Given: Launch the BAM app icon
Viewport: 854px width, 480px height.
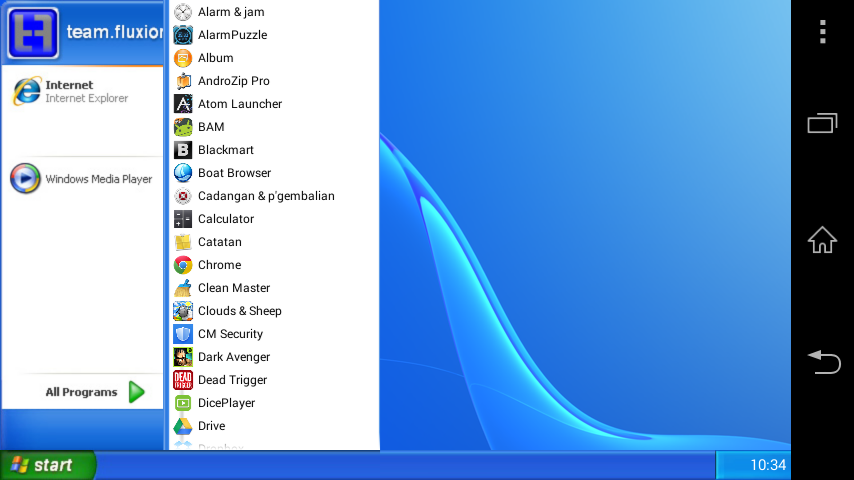Looking at the screenshot, I should 183,127.
